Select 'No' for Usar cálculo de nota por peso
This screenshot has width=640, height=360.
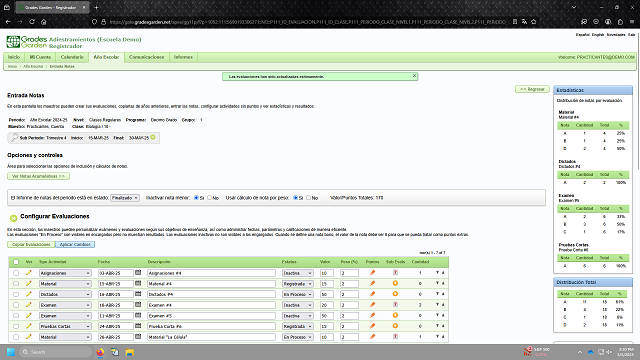tap(309, 198)
